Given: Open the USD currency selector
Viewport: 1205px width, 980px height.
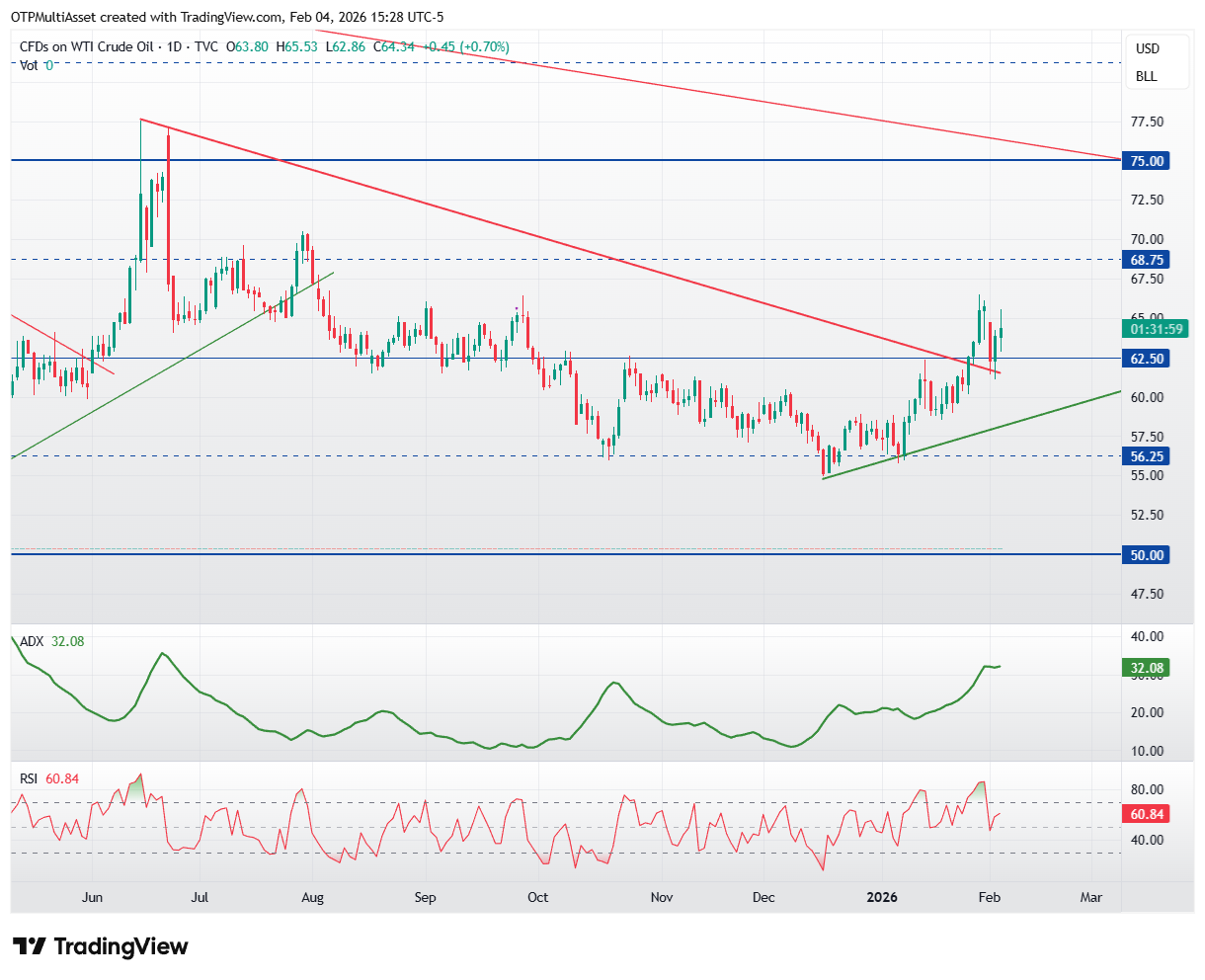Looking at the screenshot, I should [x=1147, y=48].
